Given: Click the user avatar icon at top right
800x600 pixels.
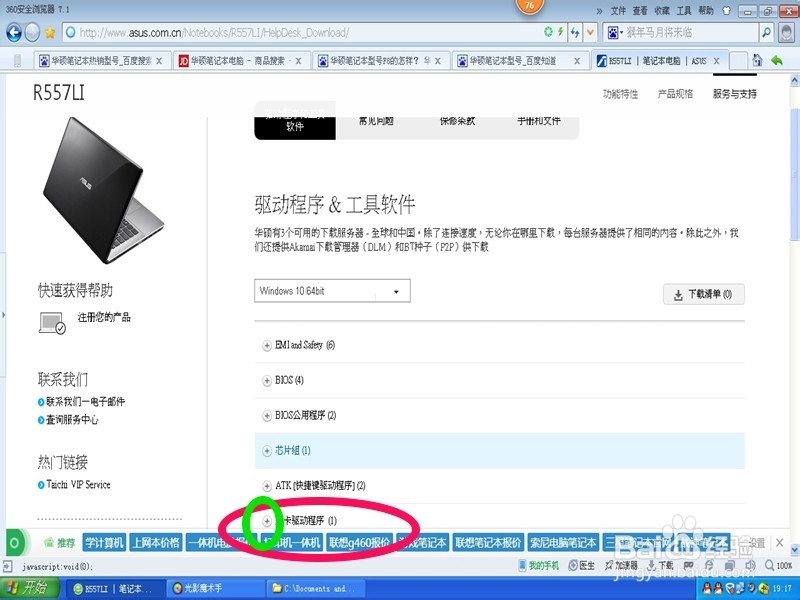Looking at the screenshot, I should [787, 33].
